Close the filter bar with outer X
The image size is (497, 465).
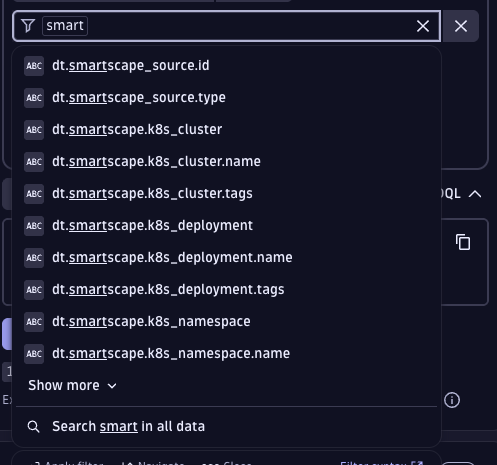click(x=461, y=26)
